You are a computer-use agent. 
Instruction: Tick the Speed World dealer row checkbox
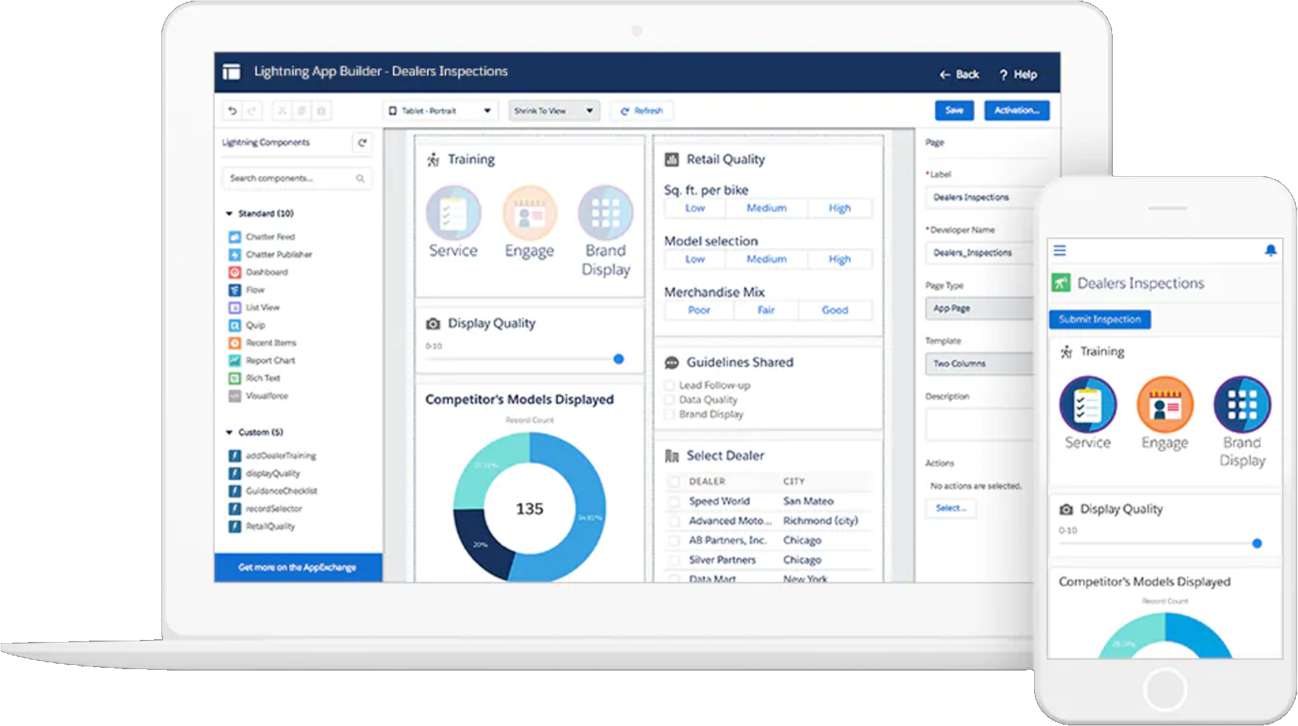pos(674,502)
